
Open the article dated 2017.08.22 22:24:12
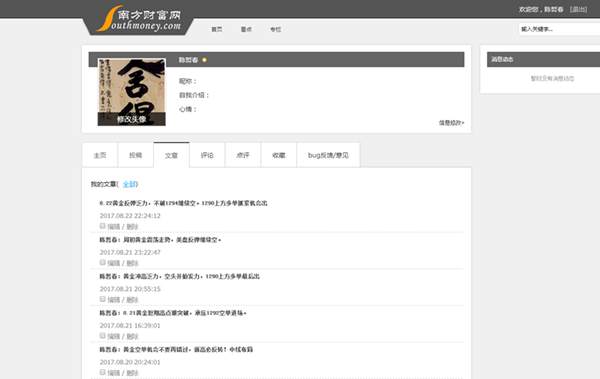point(183,203)
